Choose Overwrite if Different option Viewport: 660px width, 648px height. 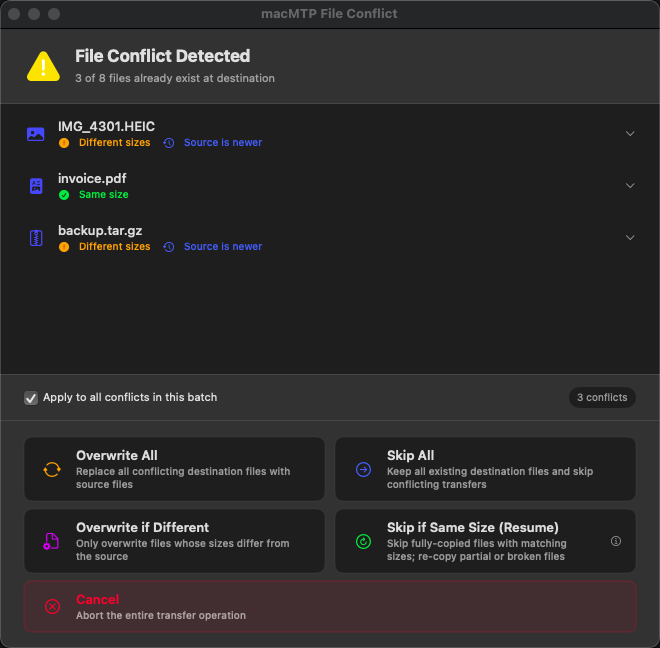174,541
